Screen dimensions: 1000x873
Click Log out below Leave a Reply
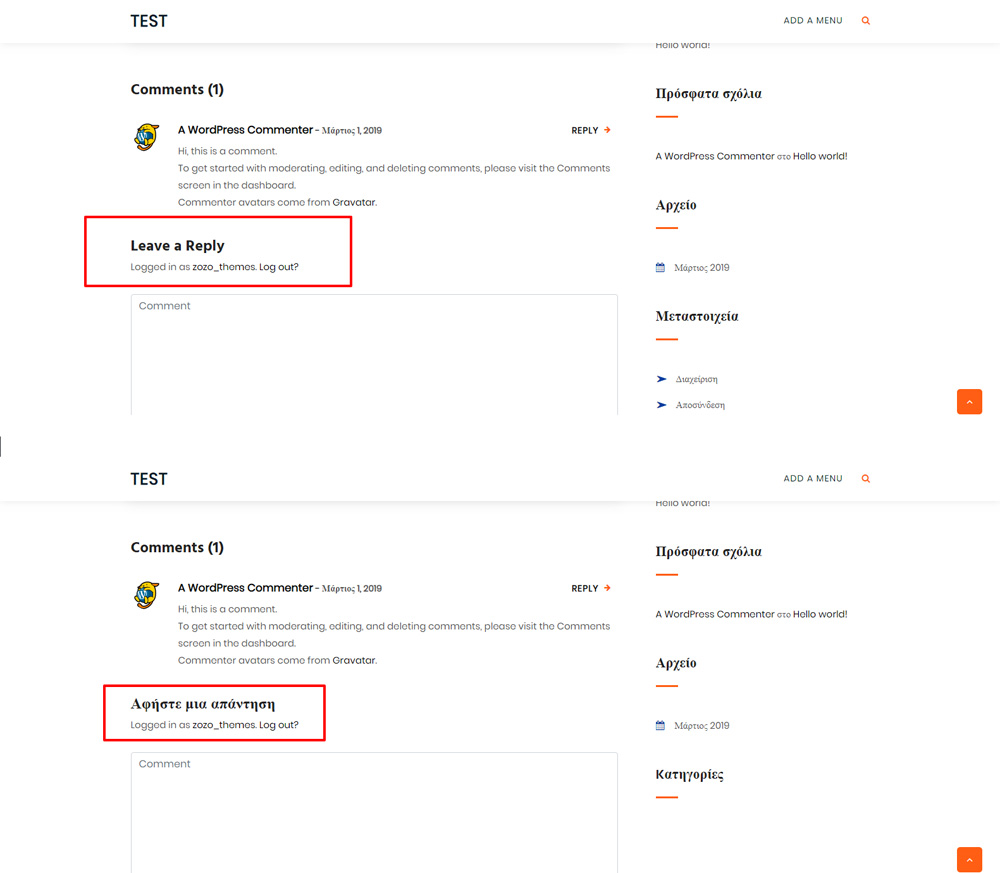(x=278, y=267)
